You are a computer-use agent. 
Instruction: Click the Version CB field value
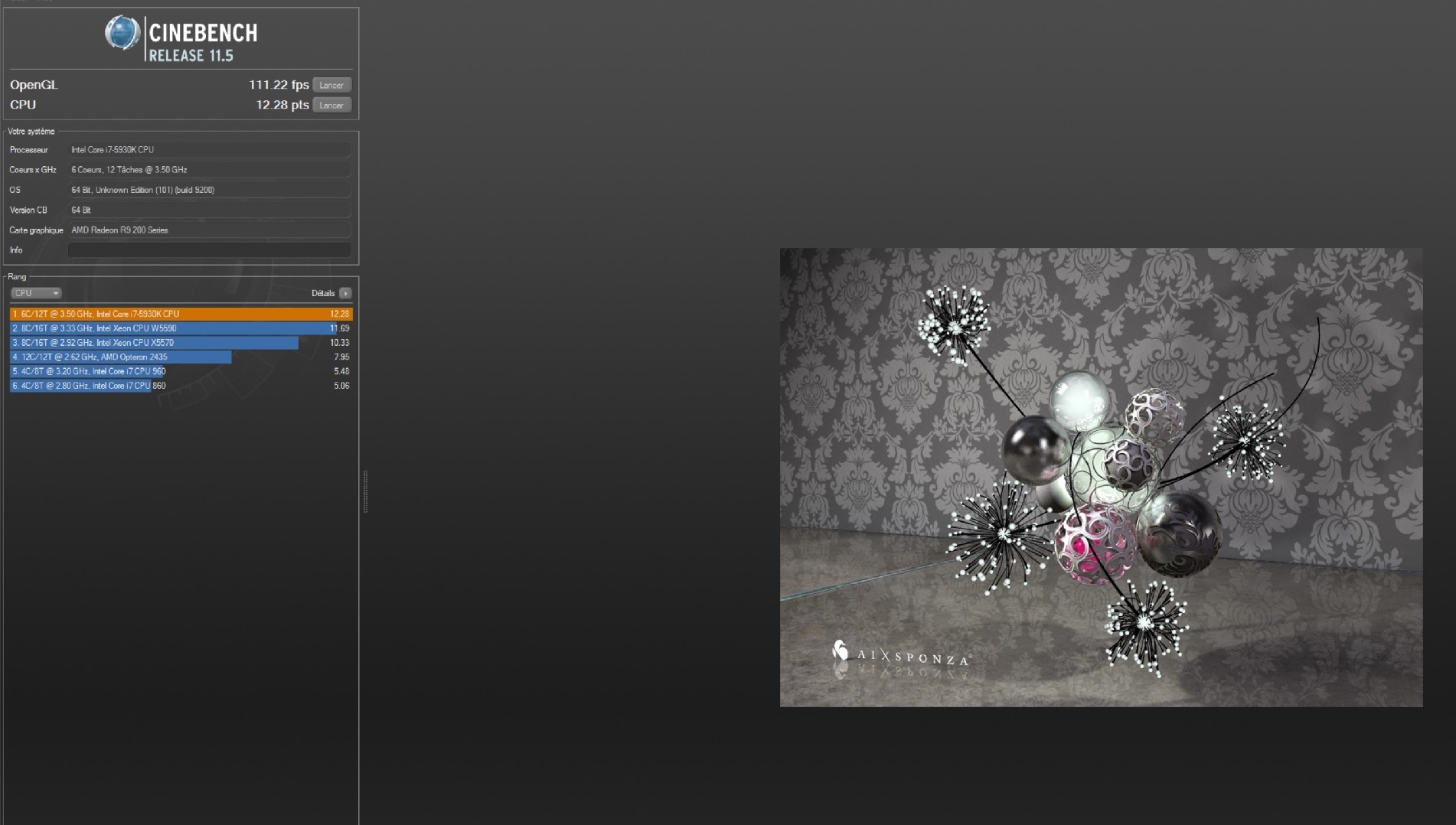[209, 210]
